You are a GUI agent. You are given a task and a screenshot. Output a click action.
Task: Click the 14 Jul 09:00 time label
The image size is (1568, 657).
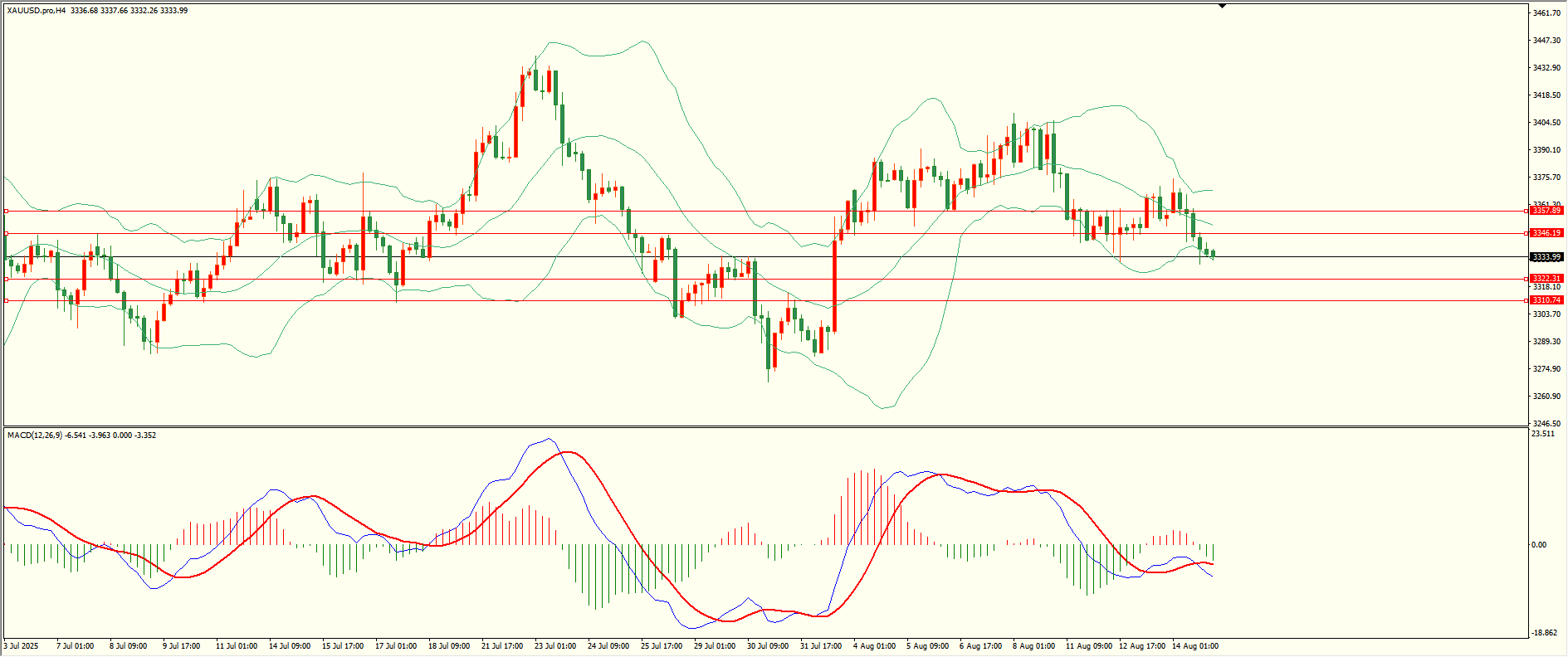tap(290, 646)
